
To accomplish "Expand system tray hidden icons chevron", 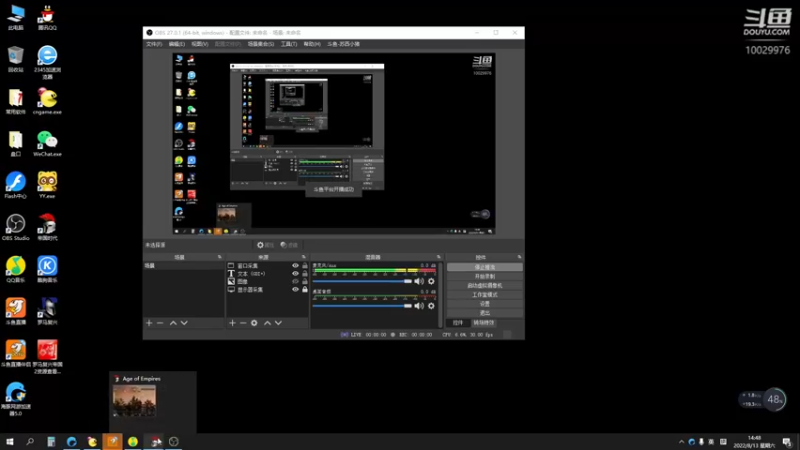I will [681, 442].
